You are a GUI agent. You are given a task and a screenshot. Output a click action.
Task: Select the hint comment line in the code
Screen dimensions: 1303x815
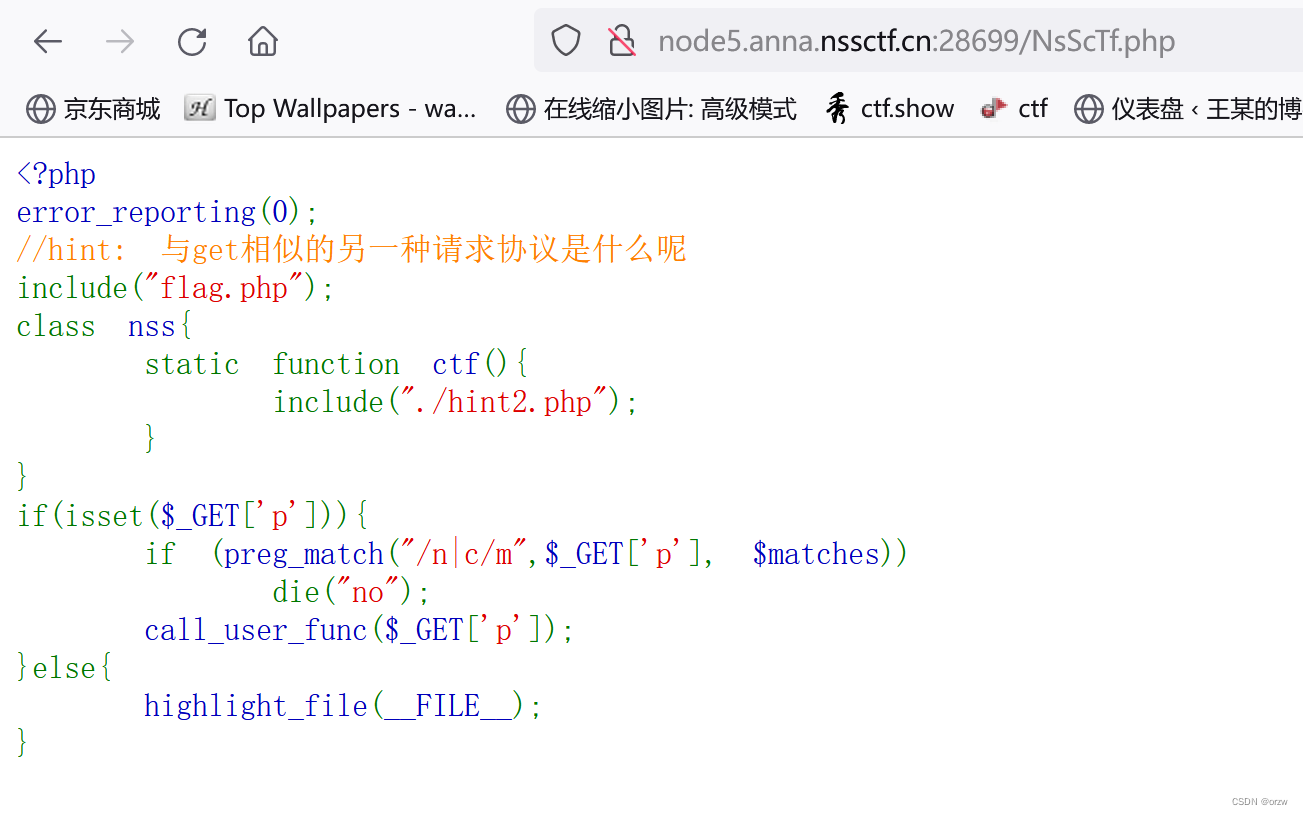coord(350,248)
